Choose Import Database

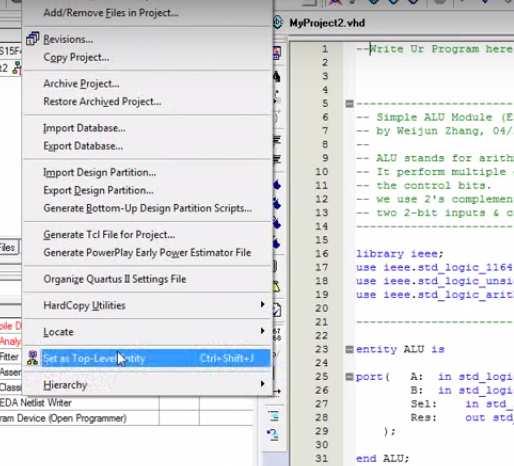pyautogui.click(x=84, y=128)
